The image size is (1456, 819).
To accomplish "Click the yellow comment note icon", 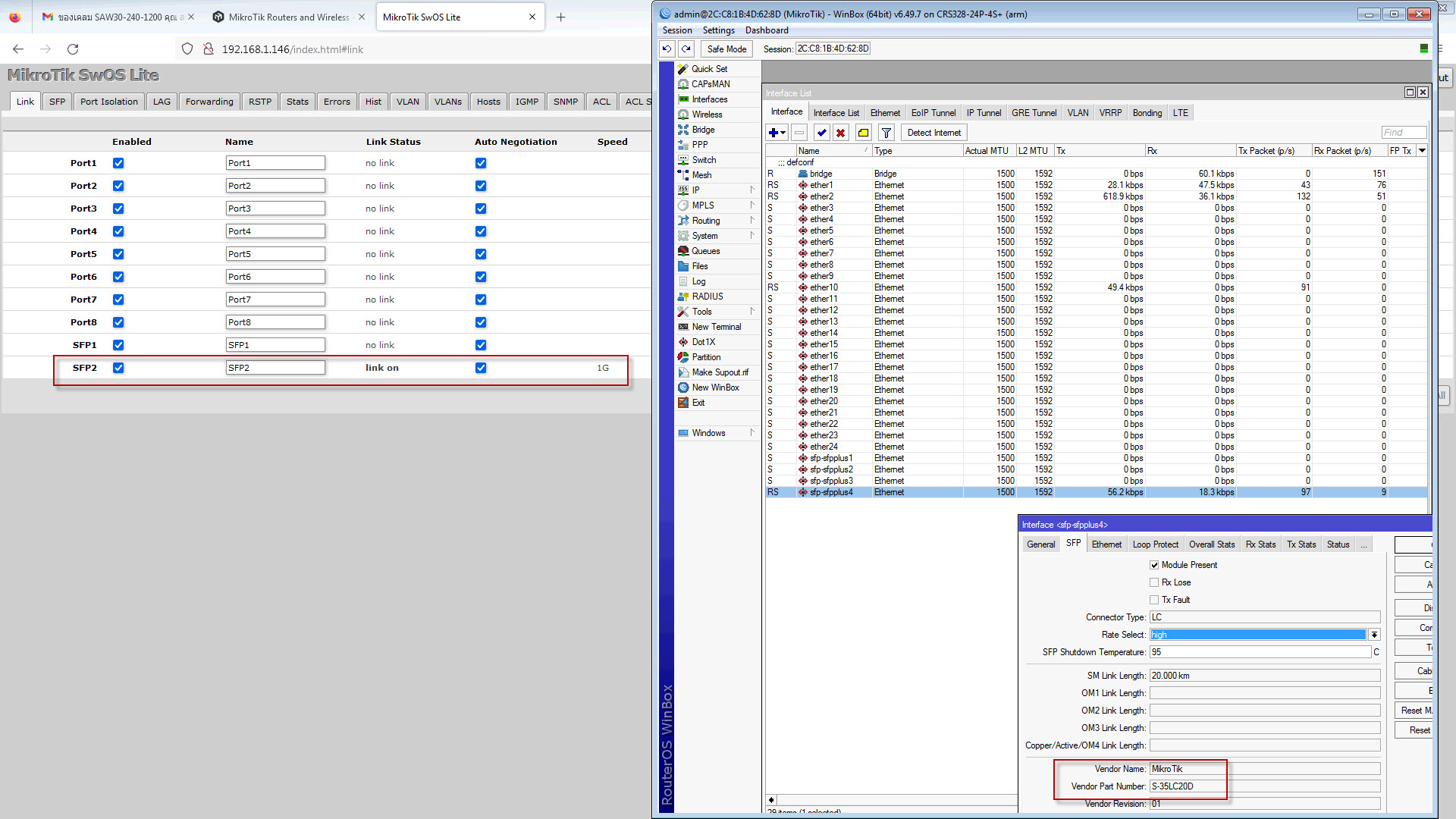I will pyautogui.click(x=863, y=133).
